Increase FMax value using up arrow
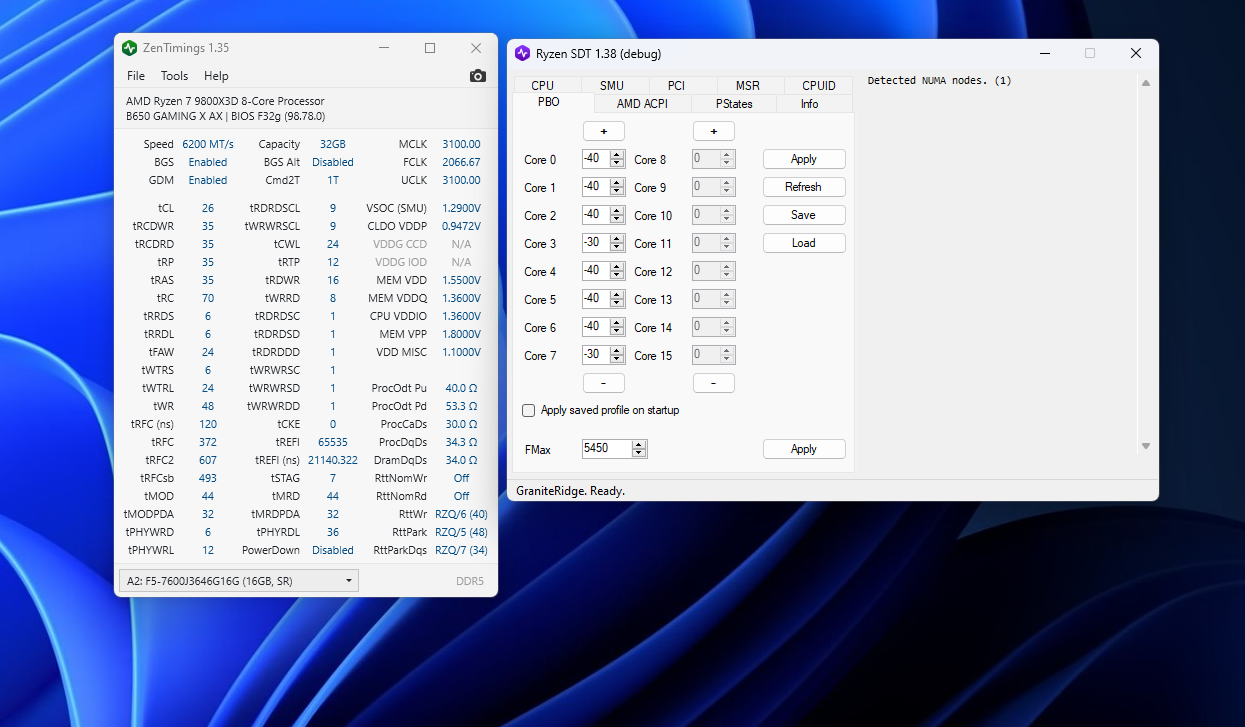 coord(639,445)
